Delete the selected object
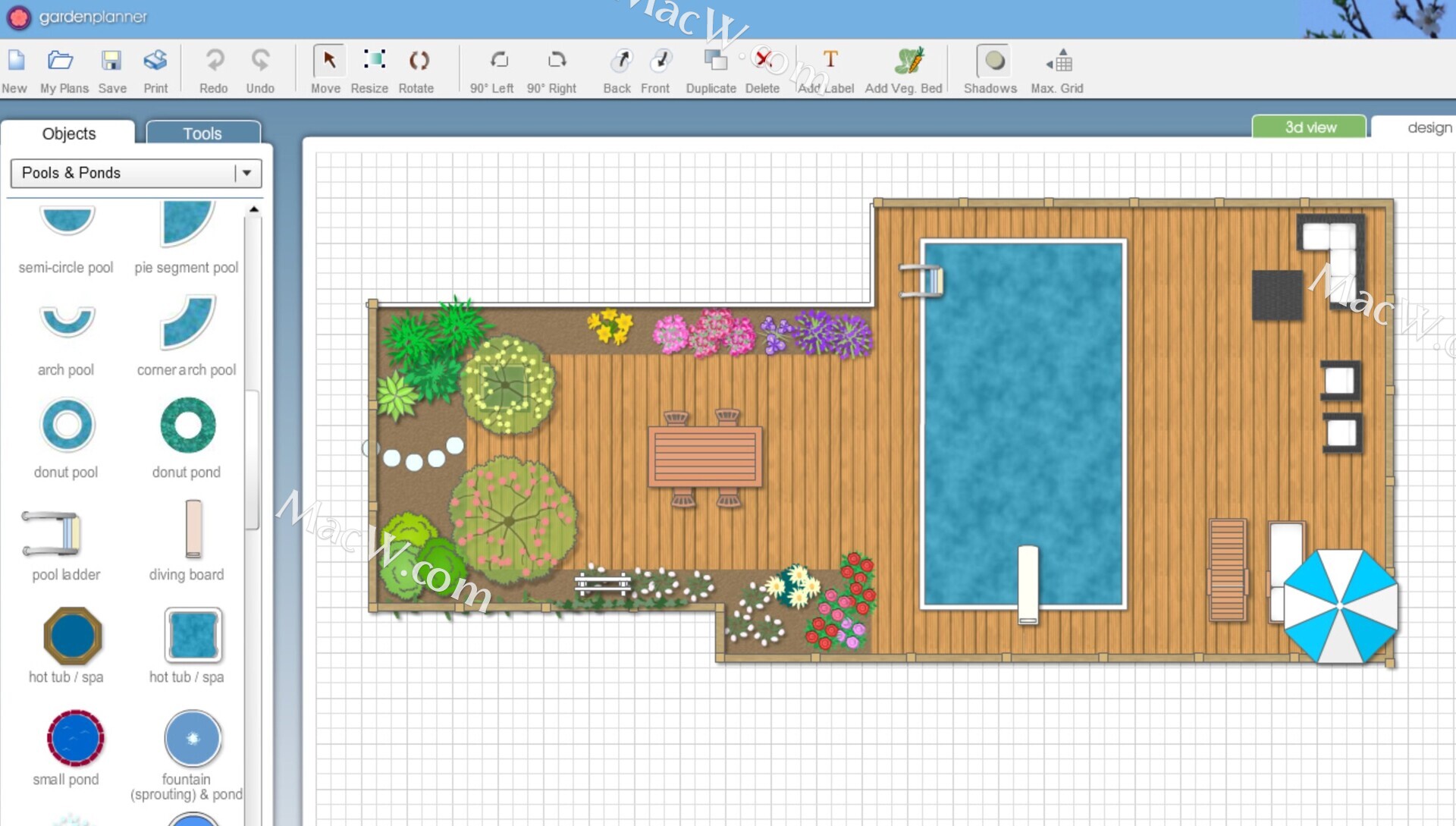Screen dimensions: 1456x826 click(763, 61)
